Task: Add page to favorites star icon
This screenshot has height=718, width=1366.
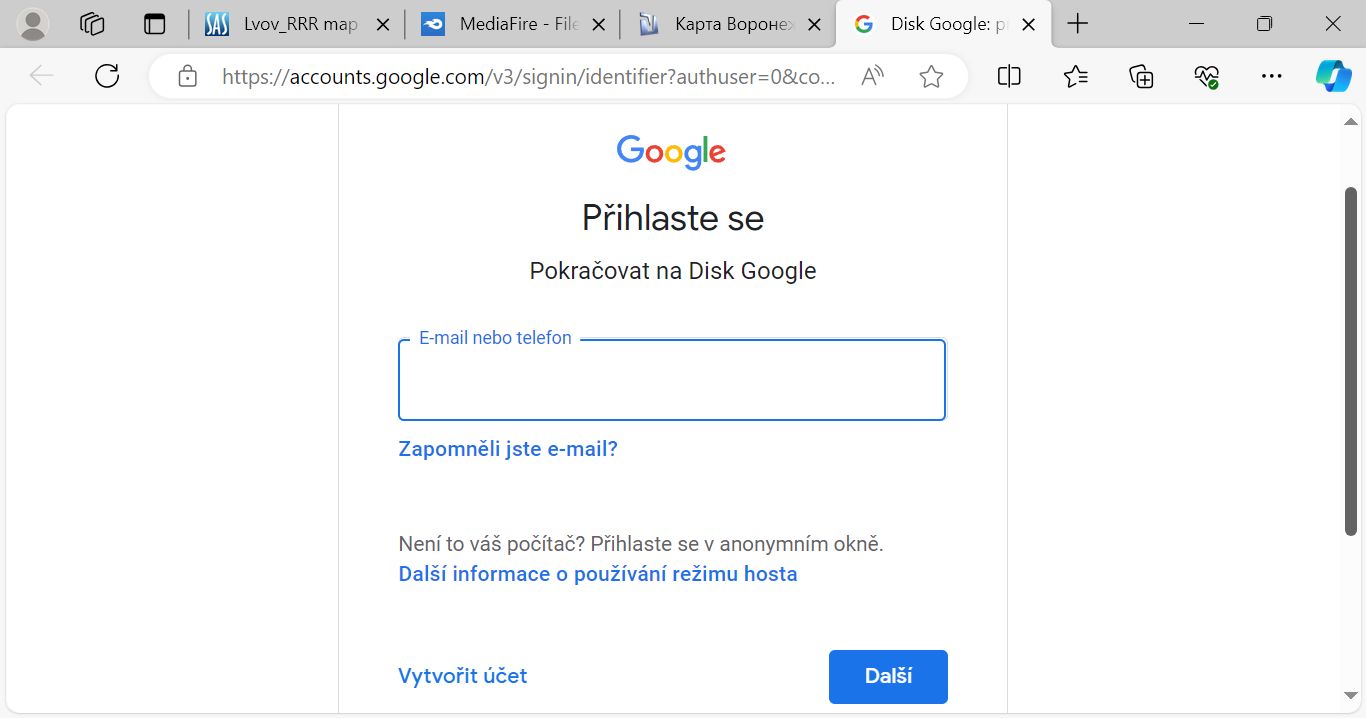Action: 931,76
